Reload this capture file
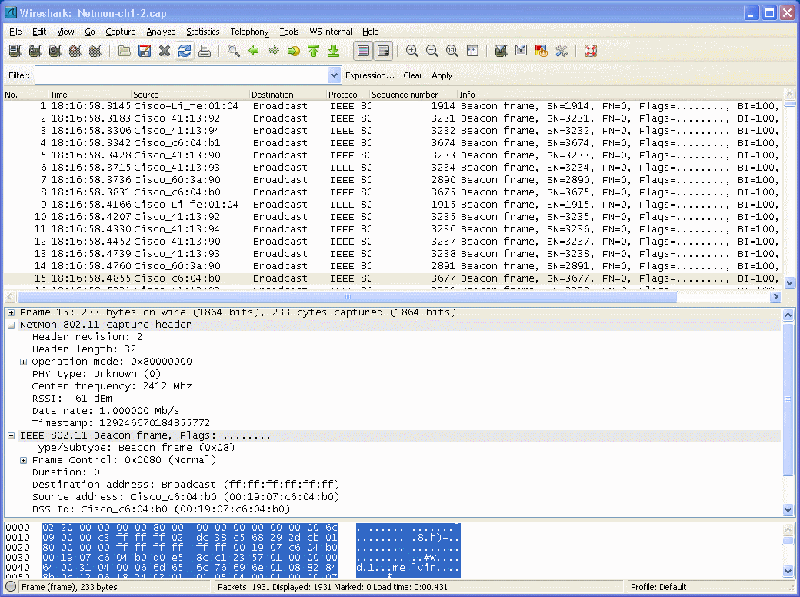The image size is (800, 597). click(184, 51)
